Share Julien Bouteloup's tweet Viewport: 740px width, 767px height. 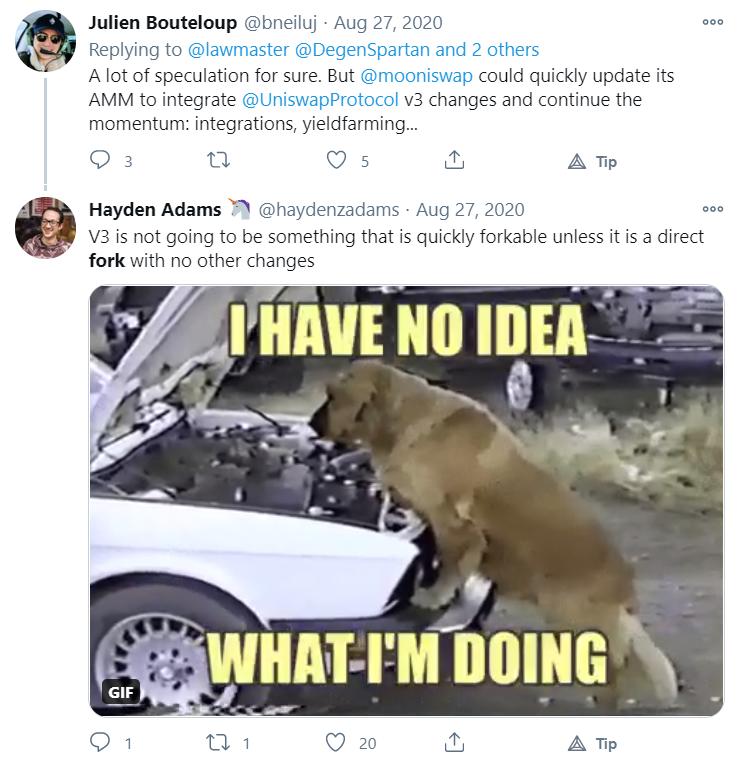(x=454, y=161)
